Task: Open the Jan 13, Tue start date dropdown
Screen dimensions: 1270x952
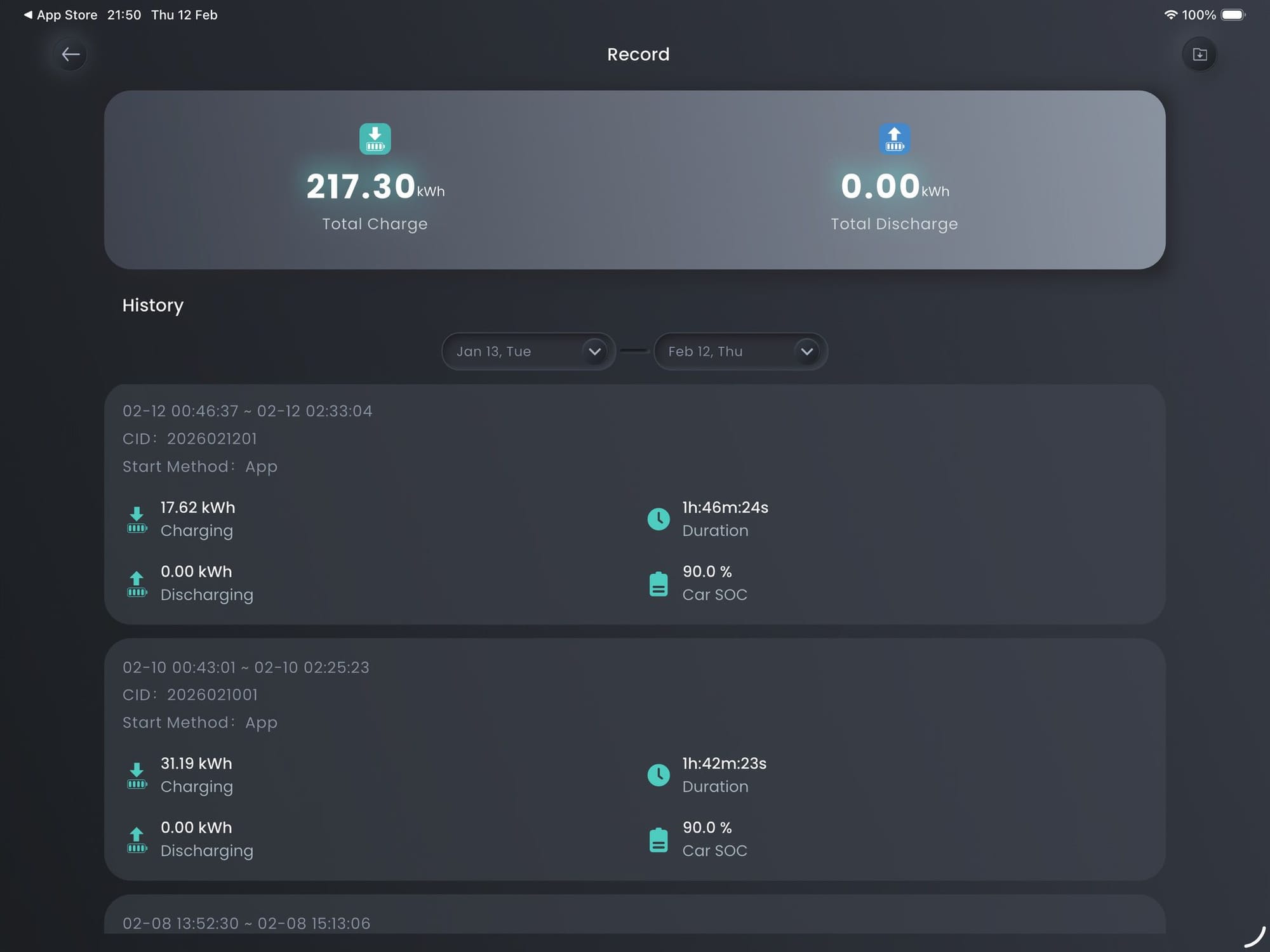Action: [x=528, y=352]
